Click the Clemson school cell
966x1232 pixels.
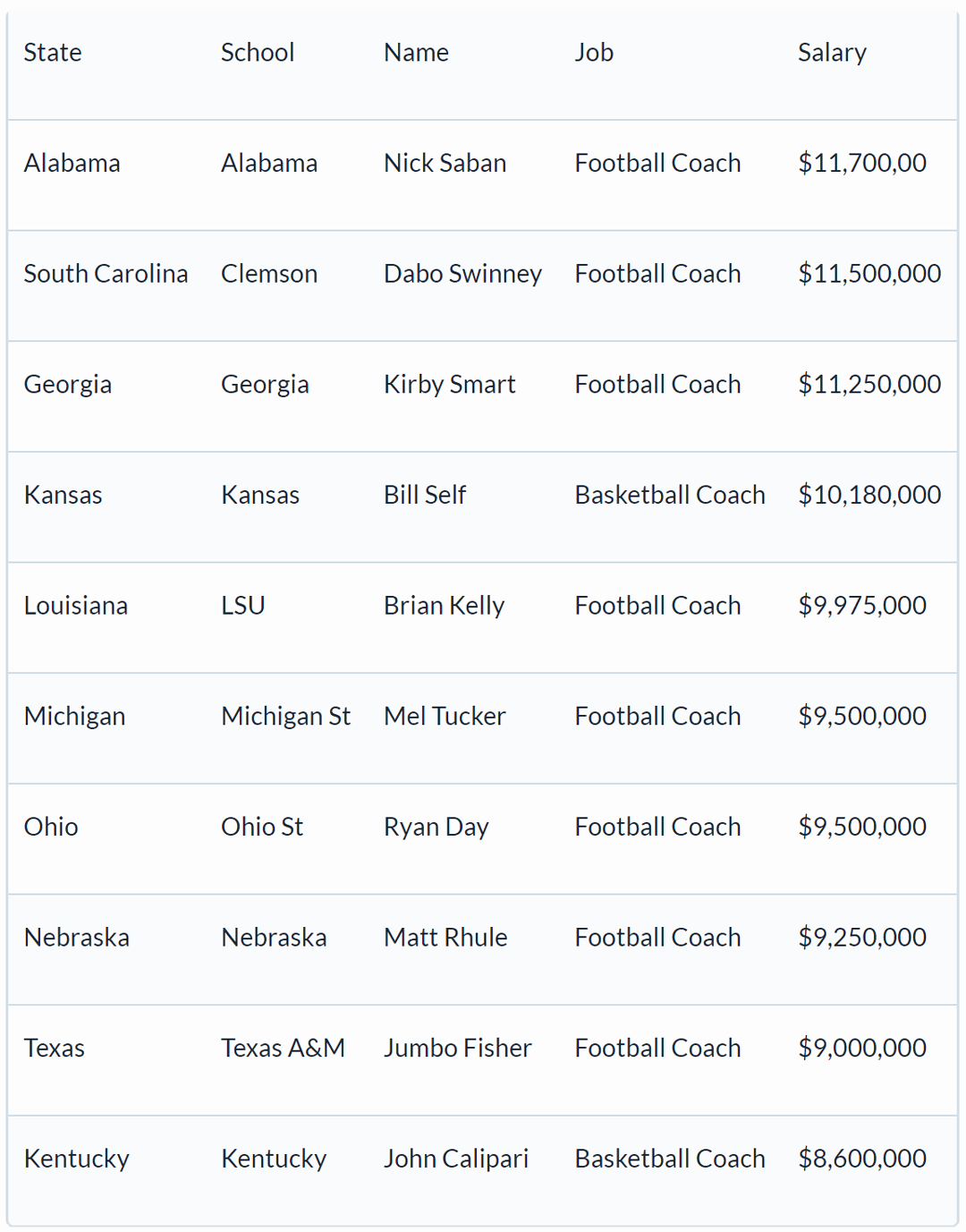point(269,274)
